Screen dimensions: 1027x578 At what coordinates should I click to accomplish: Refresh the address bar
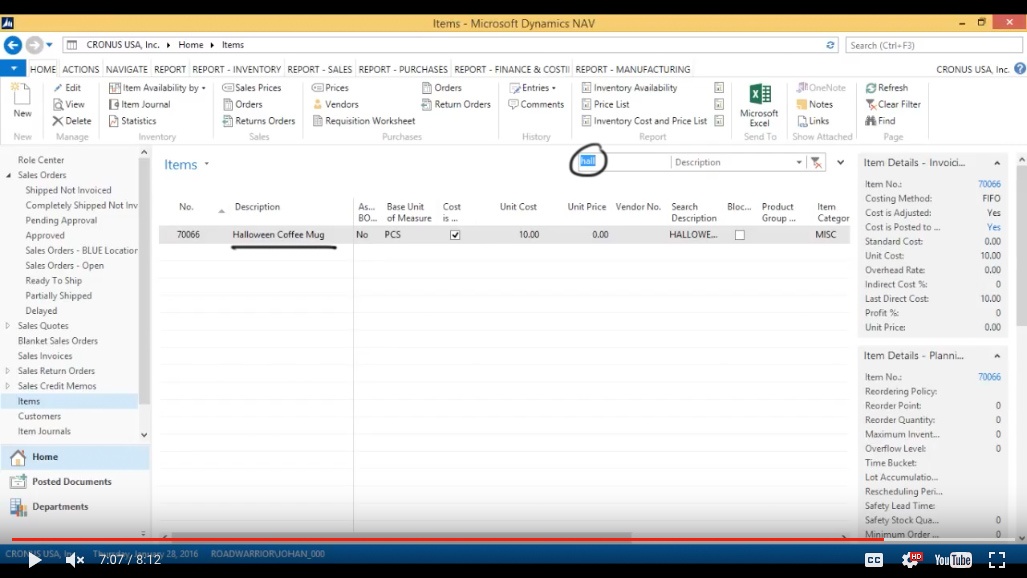[830, 45]
